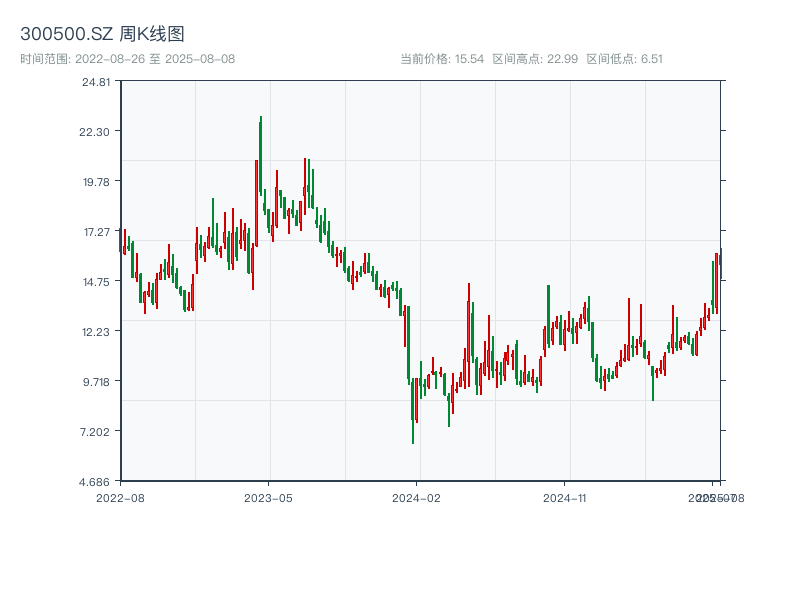The height and width of the screenshot is (600, 800).
Task: Select the 12.23 y-axis price label
Action: point(96,332)
